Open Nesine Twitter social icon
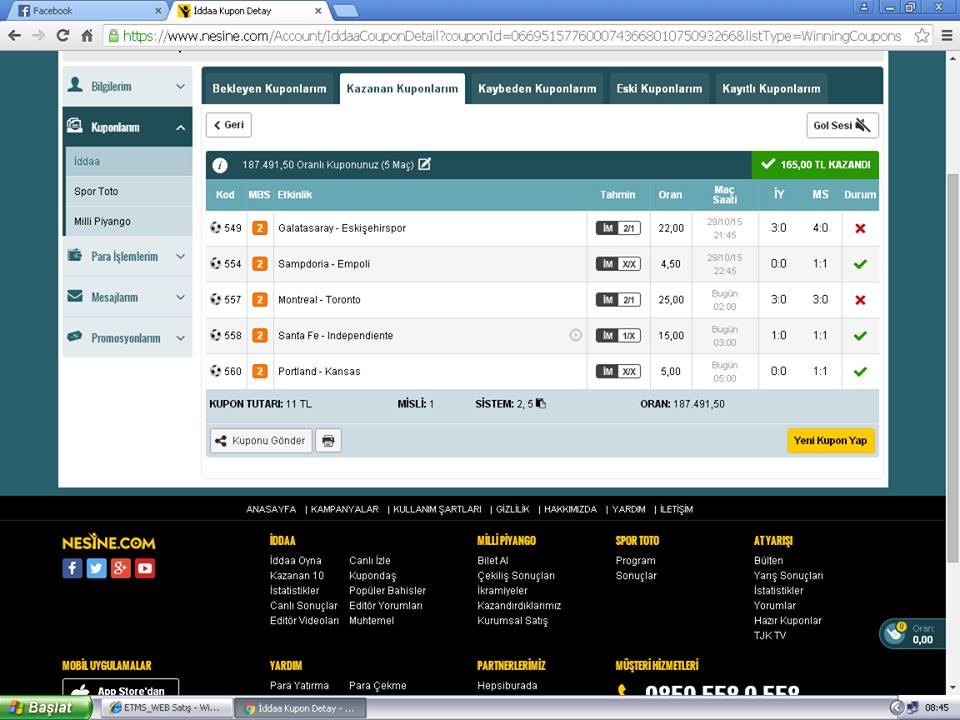The height and width of the screenshot is (720, 960). [x=96, y=568]
